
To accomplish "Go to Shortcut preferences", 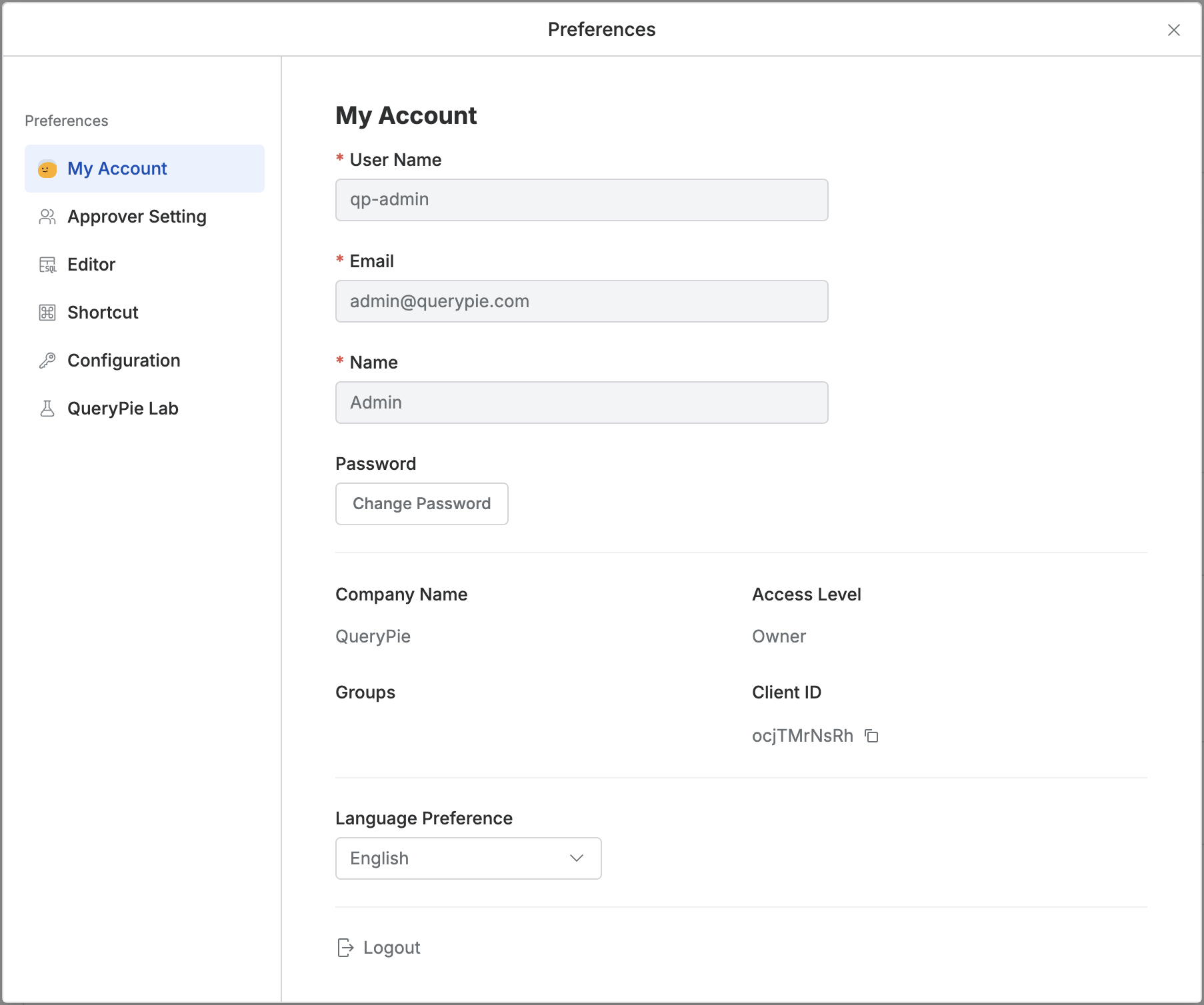I will click(103, 313).
